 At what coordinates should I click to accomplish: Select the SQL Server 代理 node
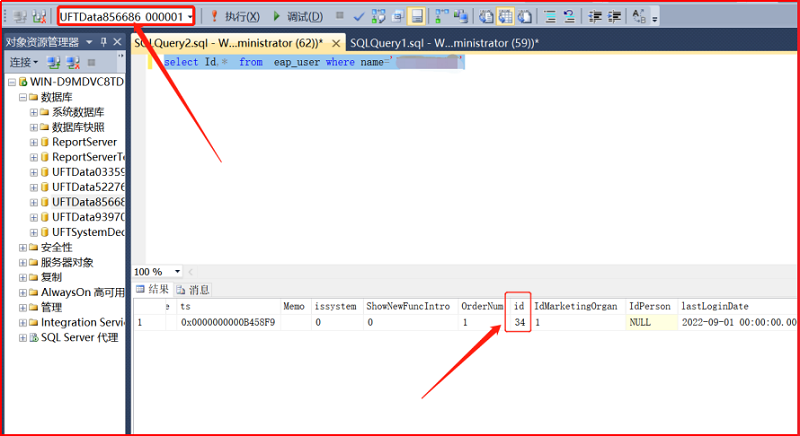79,338
